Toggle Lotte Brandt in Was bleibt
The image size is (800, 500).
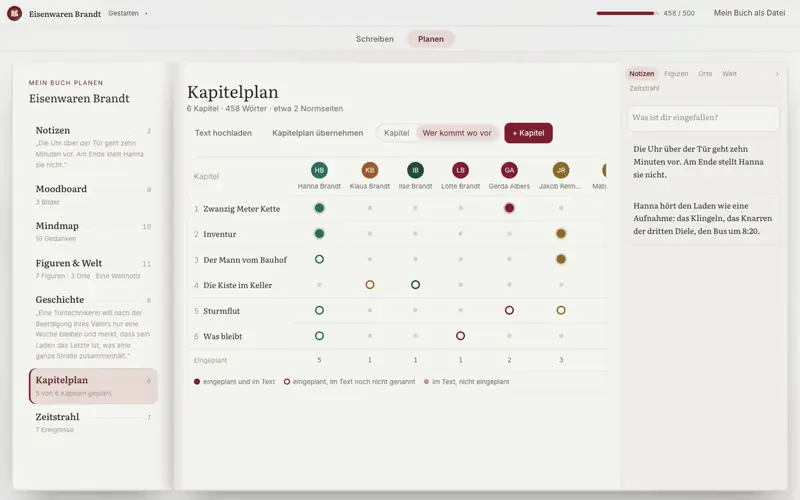pyautogui.click(x=460, y=336)
